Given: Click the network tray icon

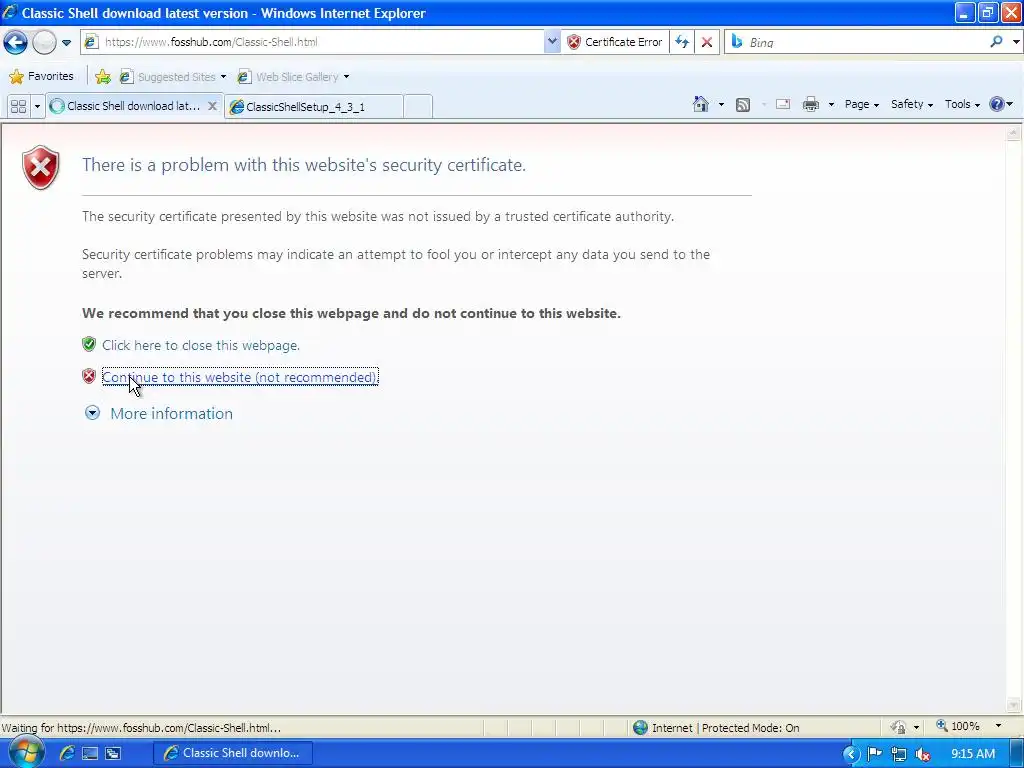Looking at the screenshot, I should tap(899, 754).
